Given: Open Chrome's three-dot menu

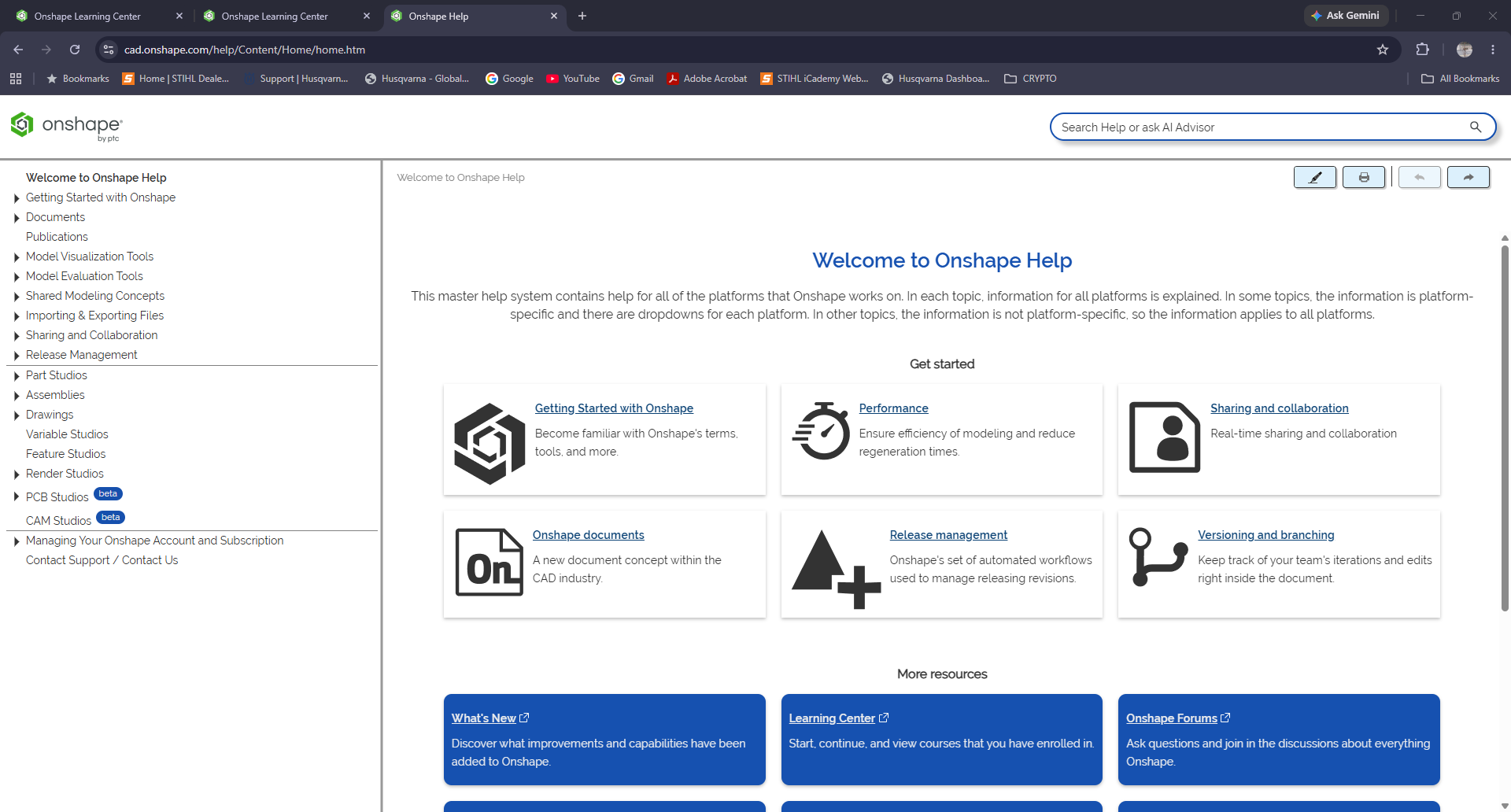Looking at the screenshot, I should (x=1493, y=50).
